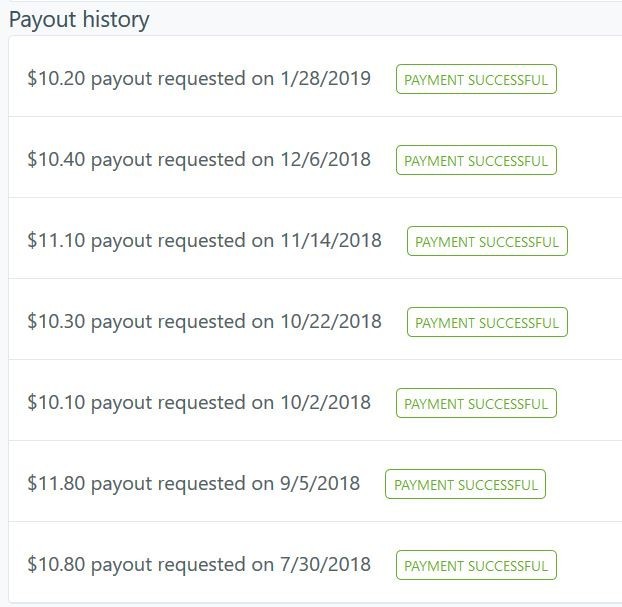Click the $10.20 amount text
The width and height of the screenshot is (622, 607).
pyautogui.click(x=56, y=78)
